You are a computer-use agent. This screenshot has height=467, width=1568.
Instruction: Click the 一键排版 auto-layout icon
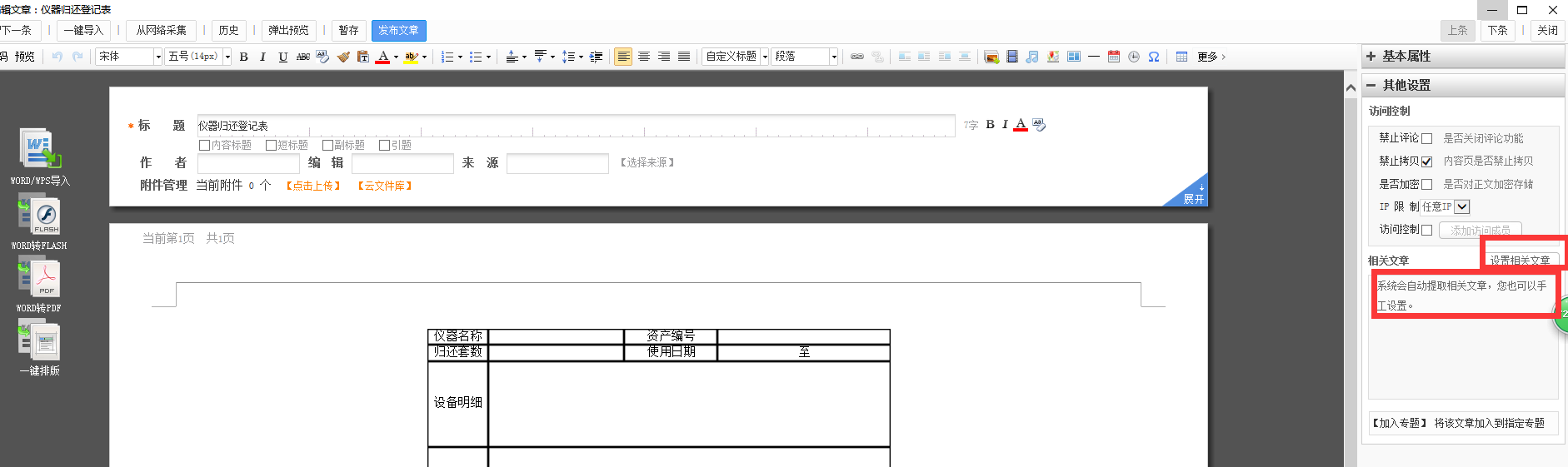tap(39, 341)
